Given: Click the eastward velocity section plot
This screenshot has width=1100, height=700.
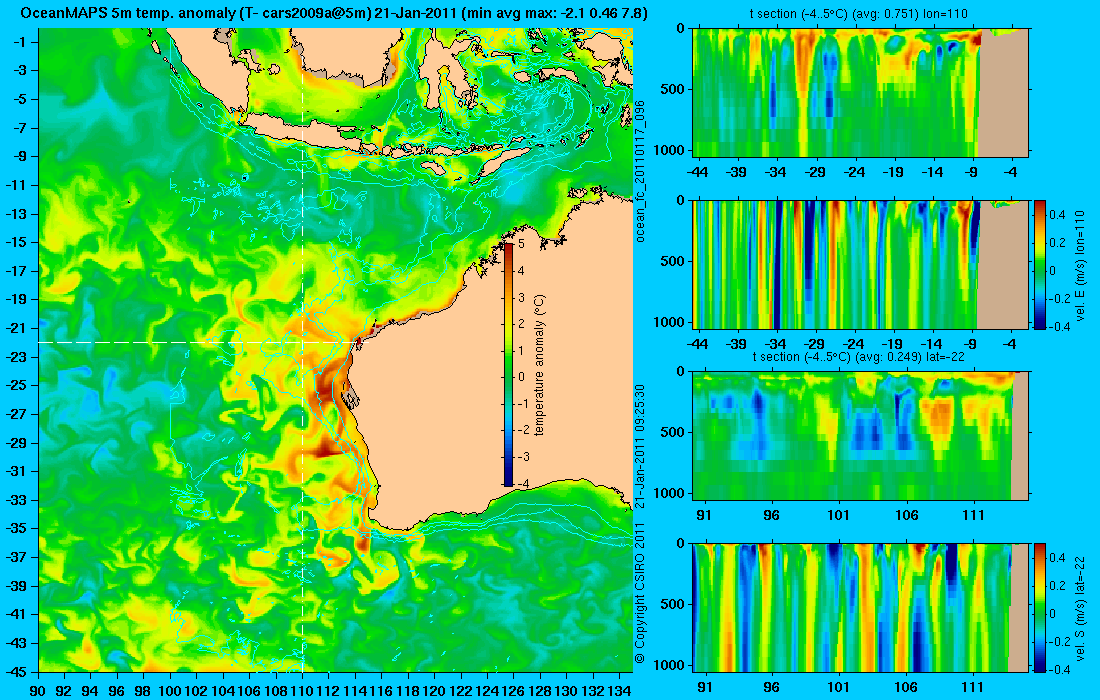Looking at the screenshot, I should pyautogui.click(x=860, y=264).
